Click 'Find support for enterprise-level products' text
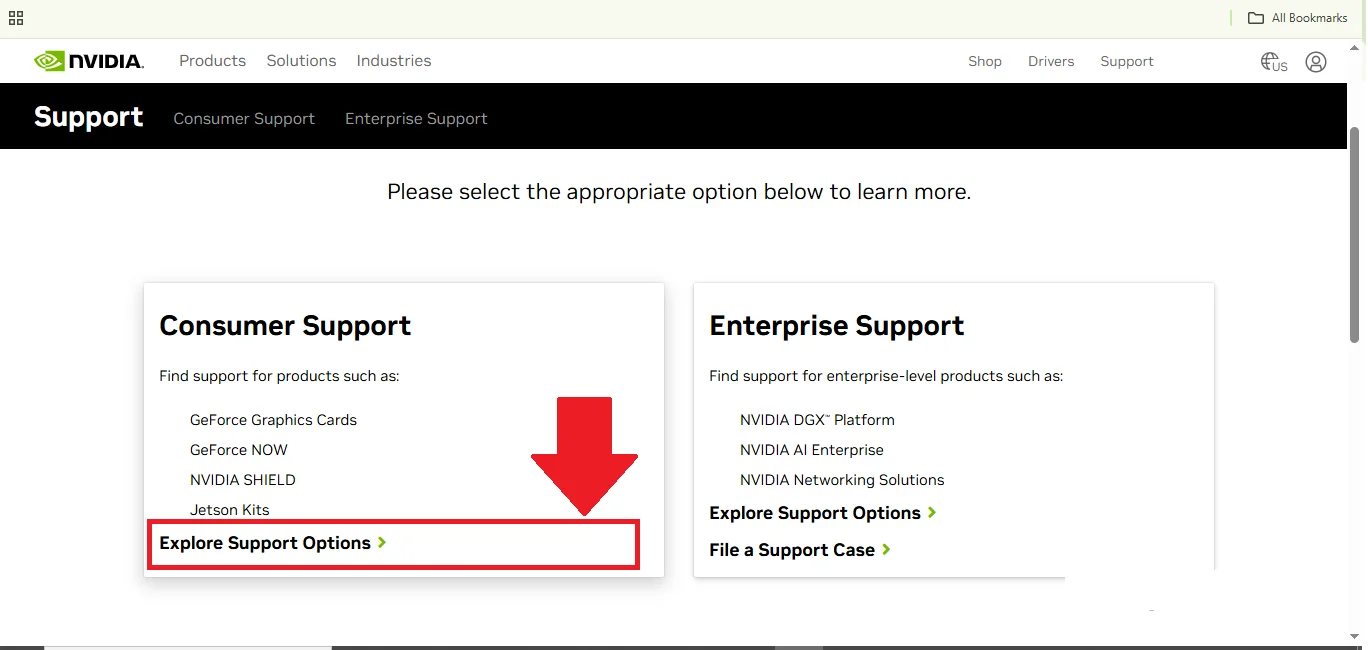 [x=886, y=377]
